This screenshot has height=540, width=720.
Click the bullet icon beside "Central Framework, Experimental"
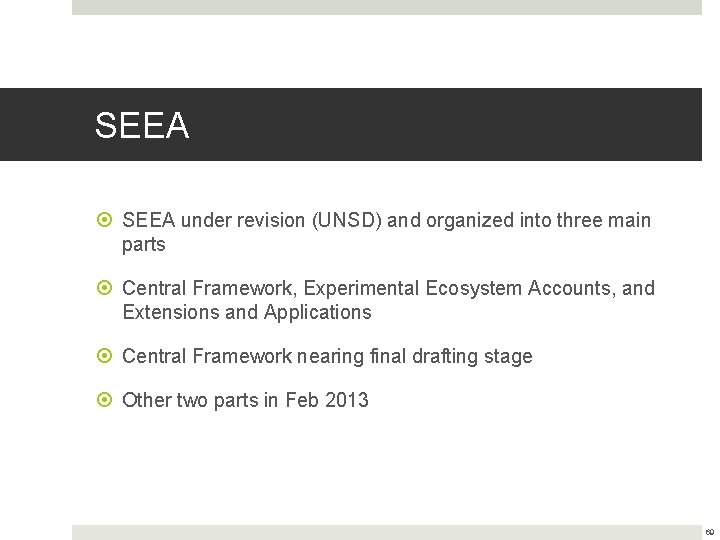click(x=105, y=289)
